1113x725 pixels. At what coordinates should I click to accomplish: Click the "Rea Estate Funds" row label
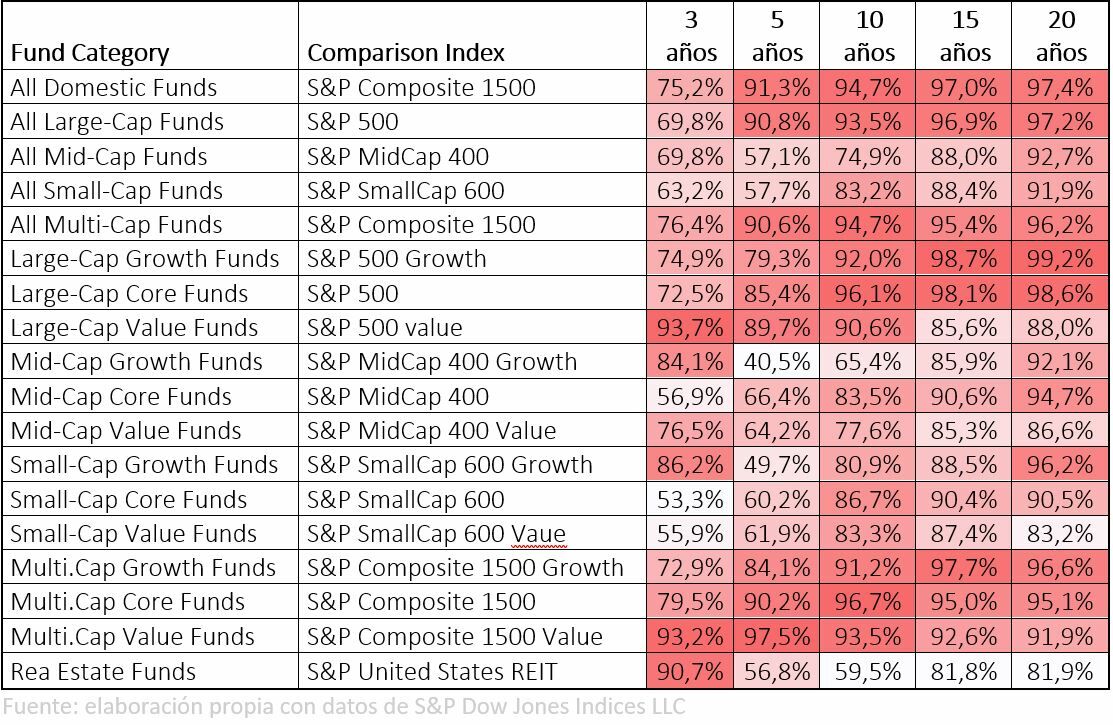pyautogui.click(x=104, y=671)
